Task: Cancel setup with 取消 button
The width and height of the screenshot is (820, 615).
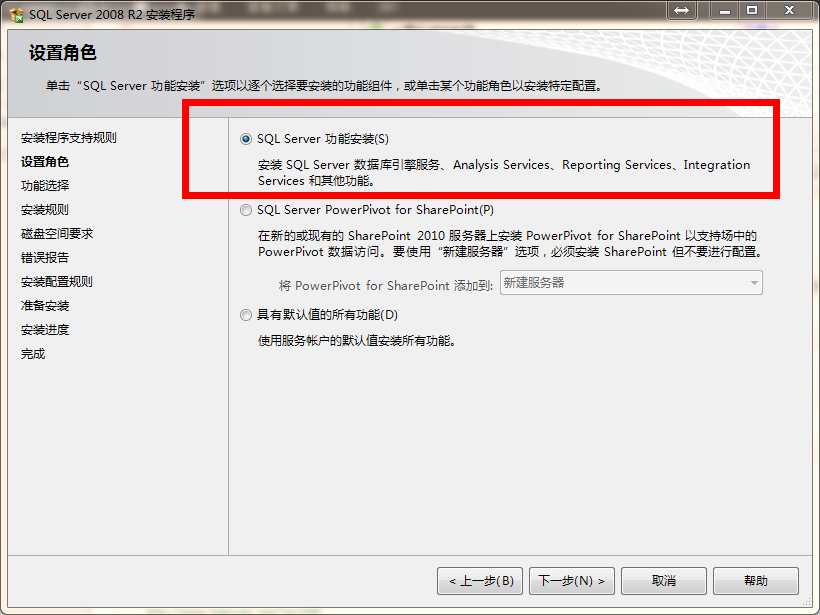Action: pos(664,581)
